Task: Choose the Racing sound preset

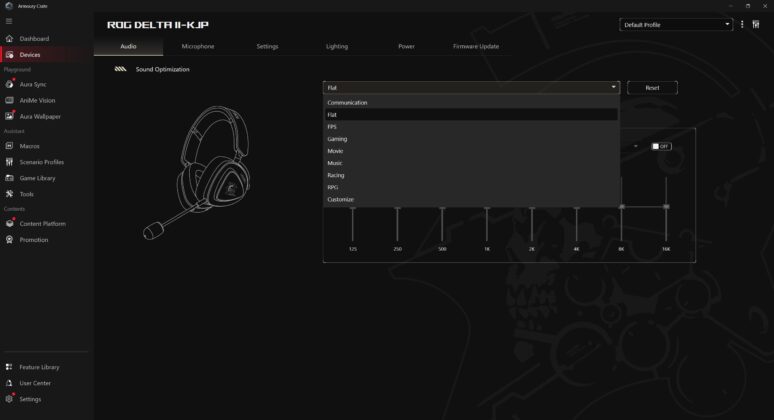Action: pos(471,175)
